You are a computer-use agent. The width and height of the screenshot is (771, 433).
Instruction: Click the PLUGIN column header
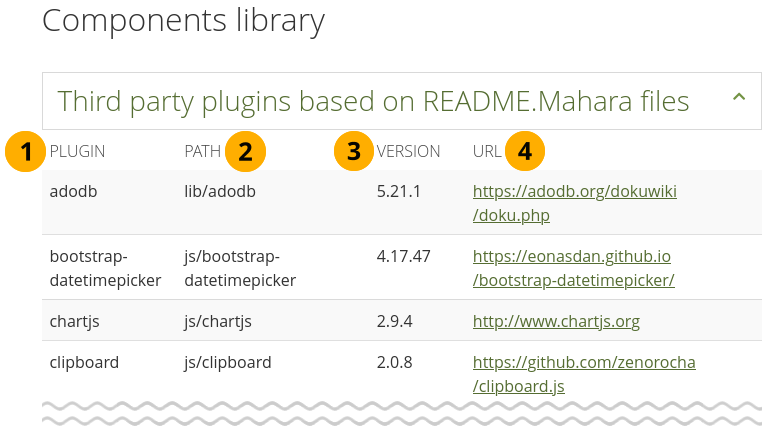coord(78,152)
